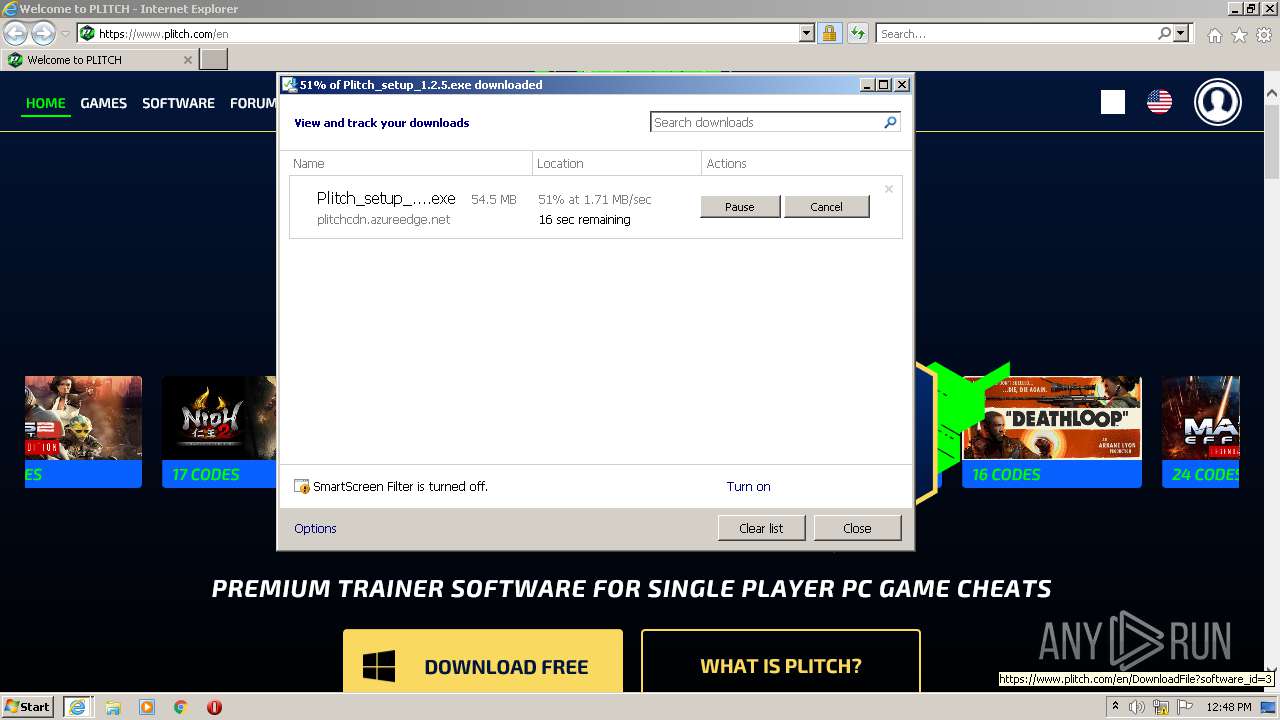This screenshot has width=1280, height=720.
Task: Open the address bar autocomplete dropdown
Action: pos(807,33)
